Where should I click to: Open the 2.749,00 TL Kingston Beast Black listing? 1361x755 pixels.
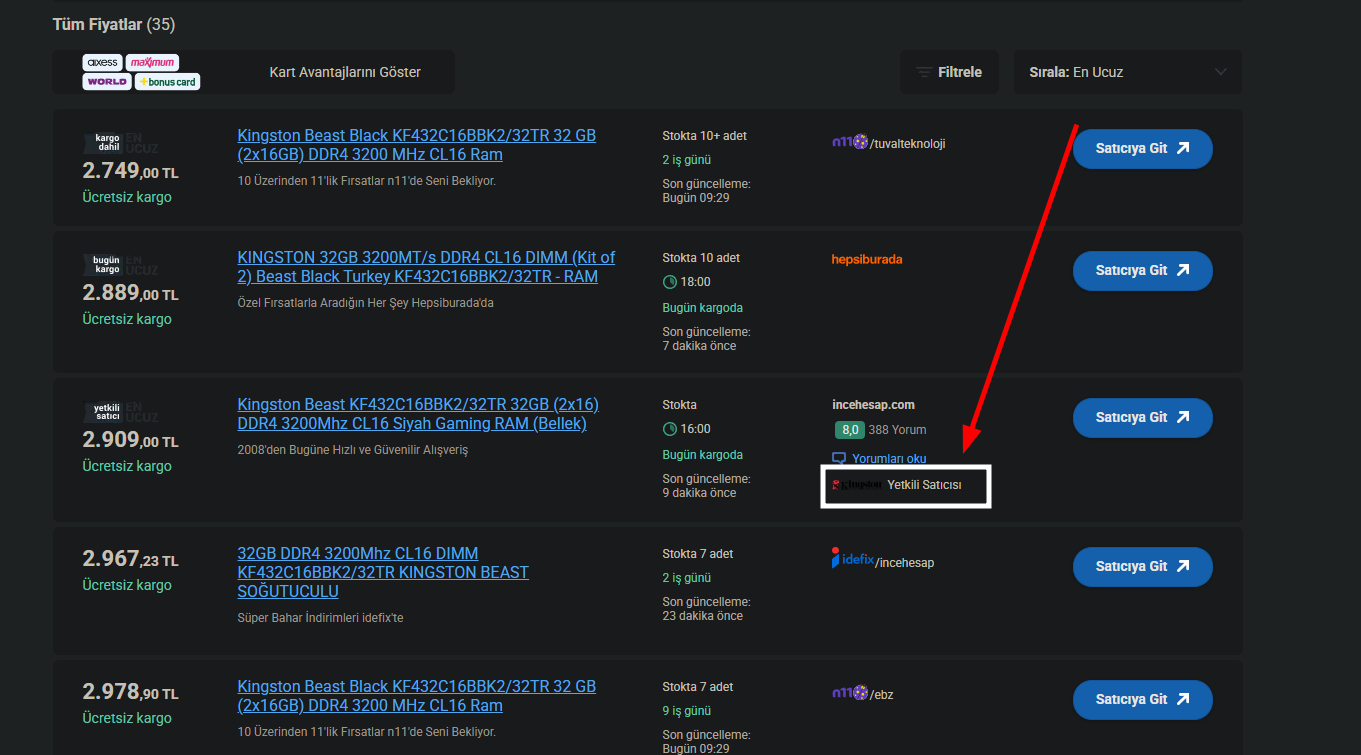pos(416,145)
